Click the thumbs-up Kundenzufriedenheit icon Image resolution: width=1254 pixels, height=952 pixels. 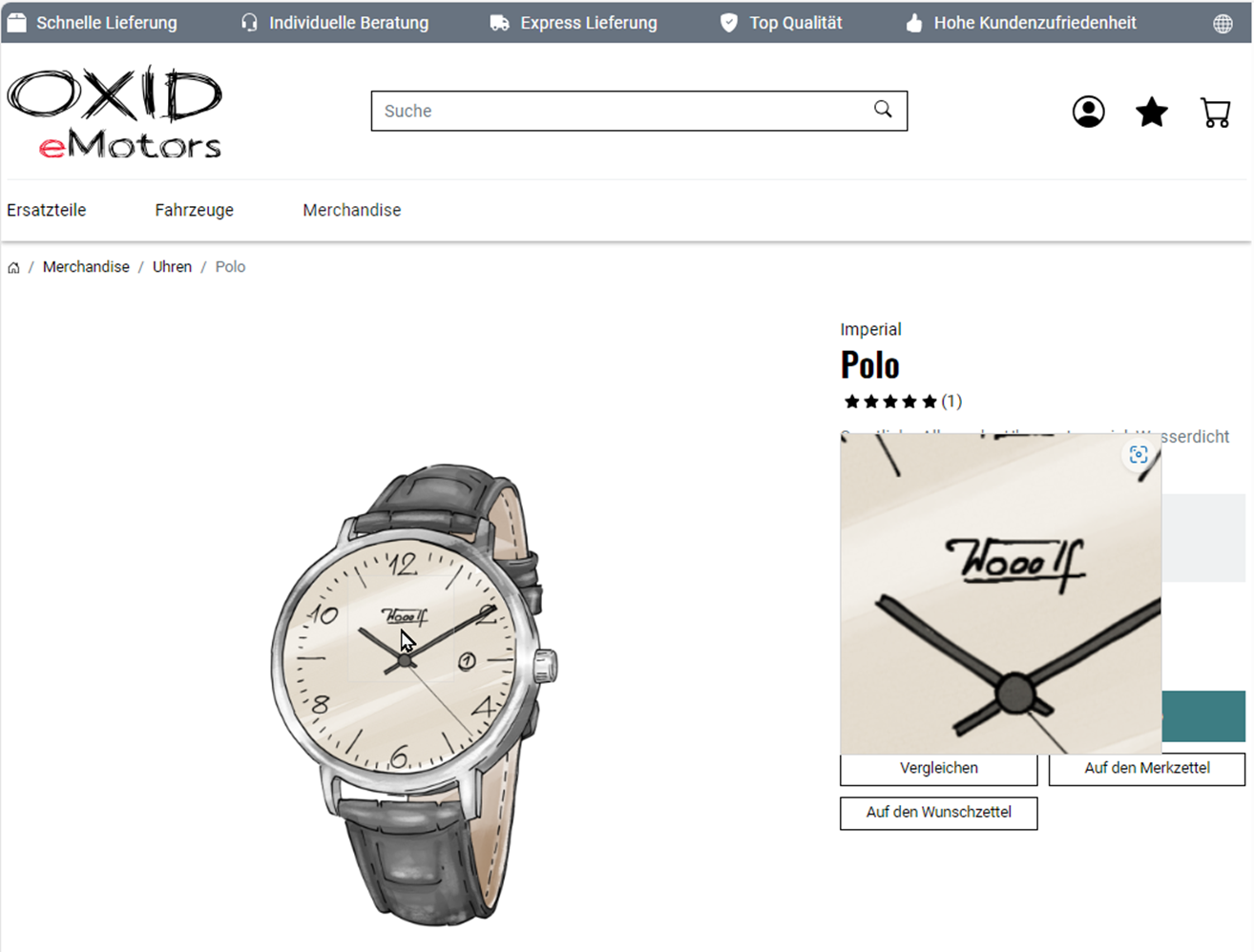(x=914, y=23)
